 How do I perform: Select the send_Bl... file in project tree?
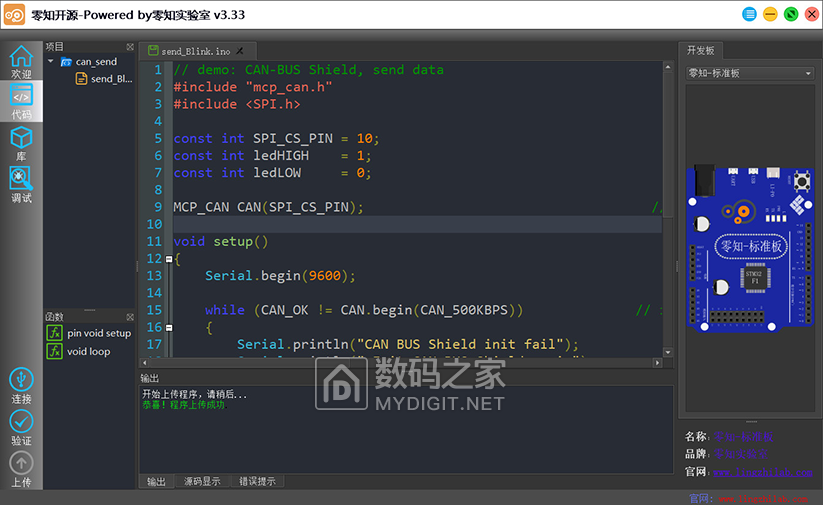tap(110, 79)
